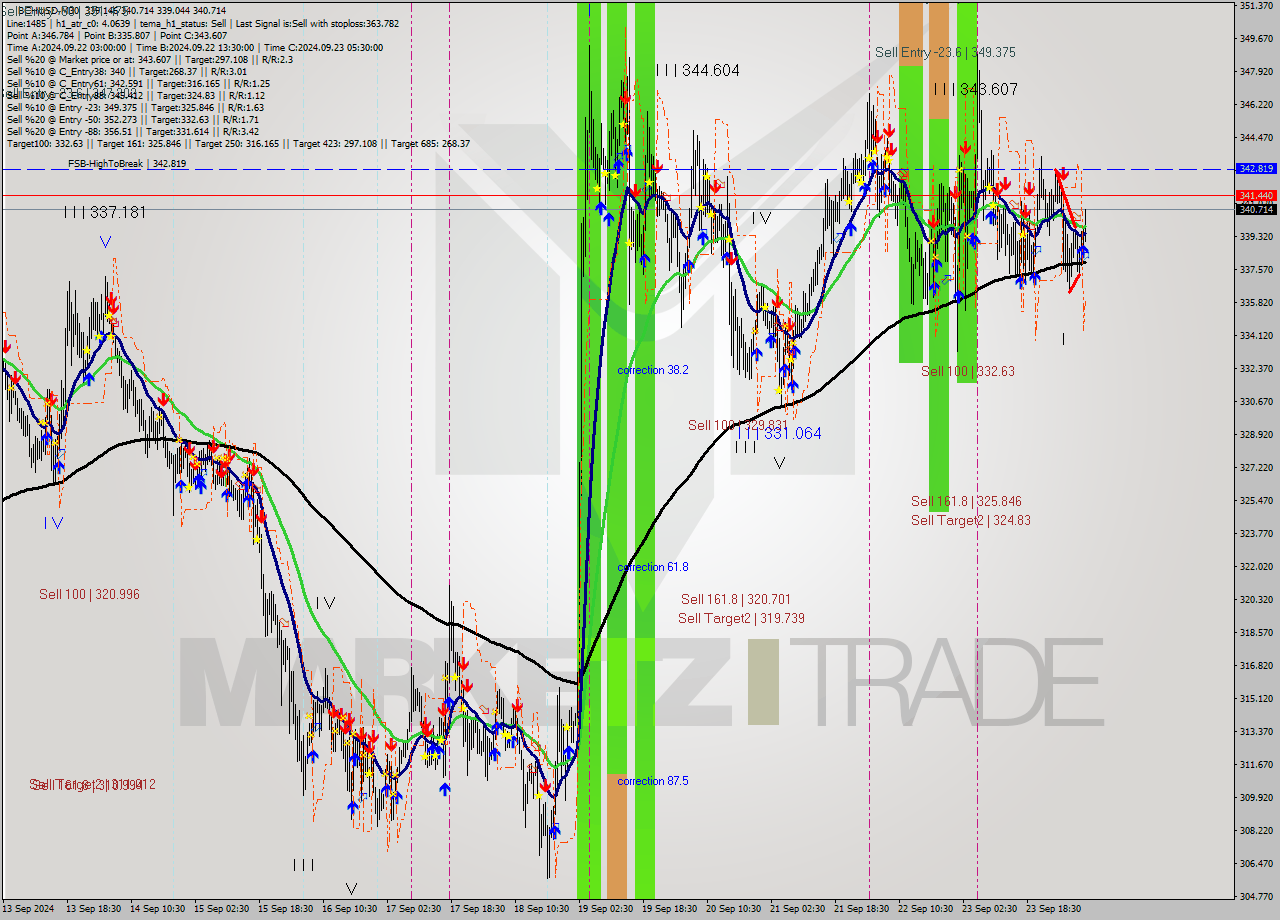This screenshot has width=1280, height=920.
Task: Click the 308.220 price axis value
Action: (1256, 831)
